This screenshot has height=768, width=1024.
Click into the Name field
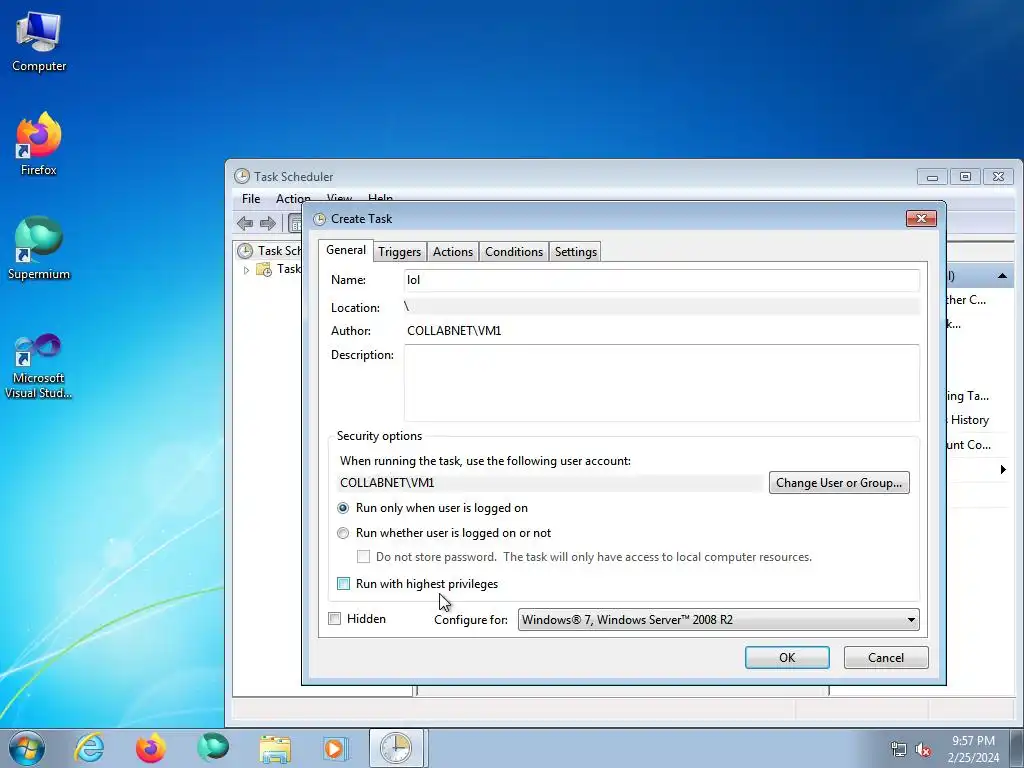point(662,280)
